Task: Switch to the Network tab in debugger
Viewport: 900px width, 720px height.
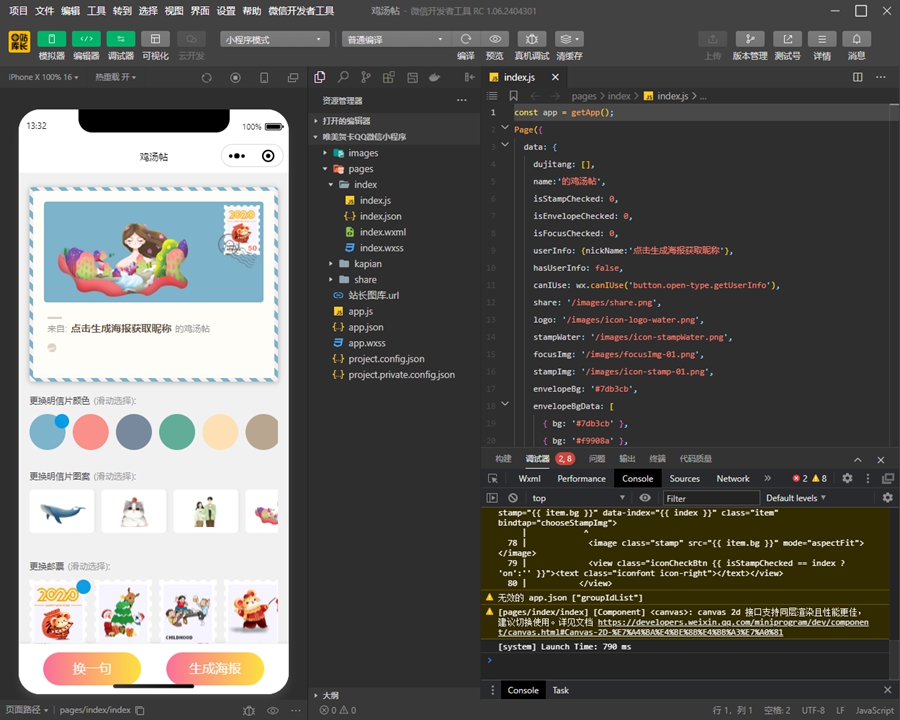Action: (732, 478)
